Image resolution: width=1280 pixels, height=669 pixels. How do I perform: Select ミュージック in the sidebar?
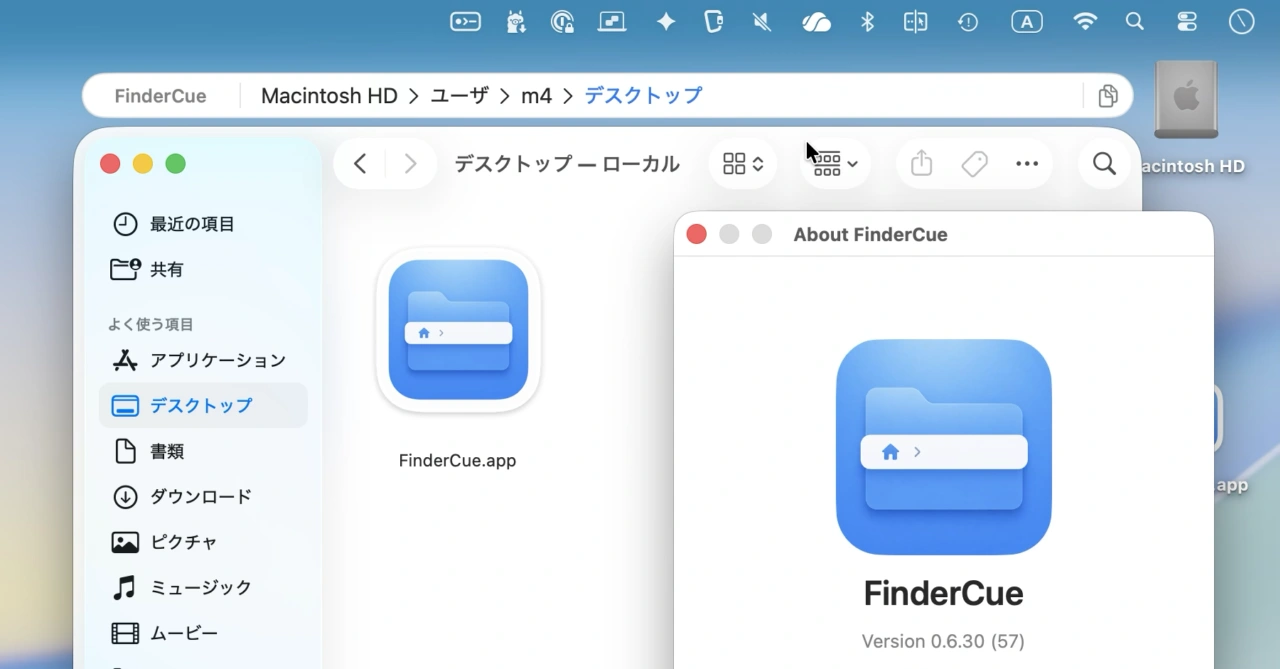coord(203,587)
